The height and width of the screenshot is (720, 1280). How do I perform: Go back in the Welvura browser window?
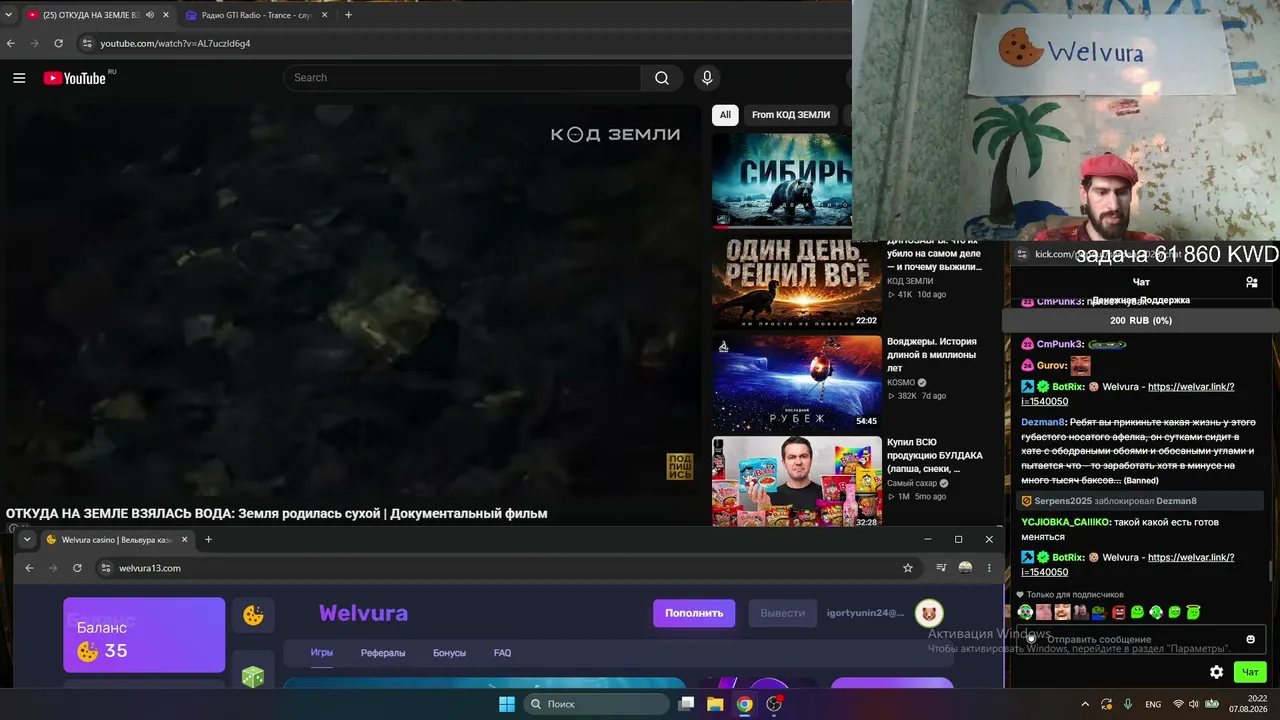click(29, 568)
